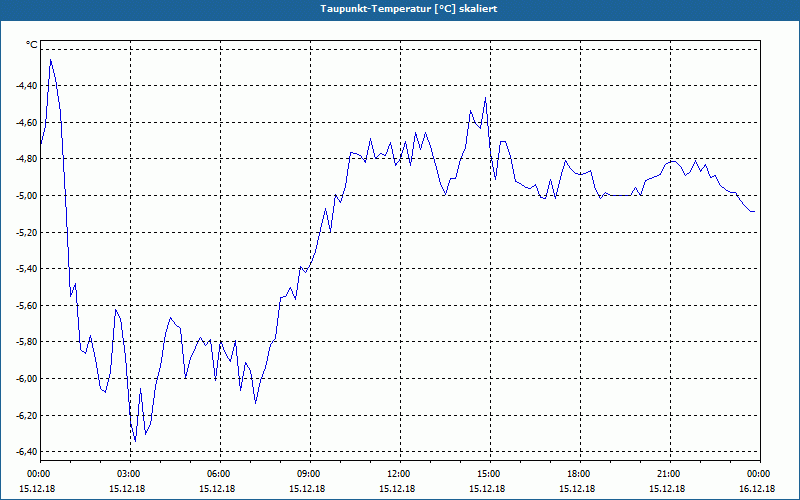This screenshot has width=800, height=500.
Task: Click the -5,20 y-axis value
Action: (x=27, y=232)
